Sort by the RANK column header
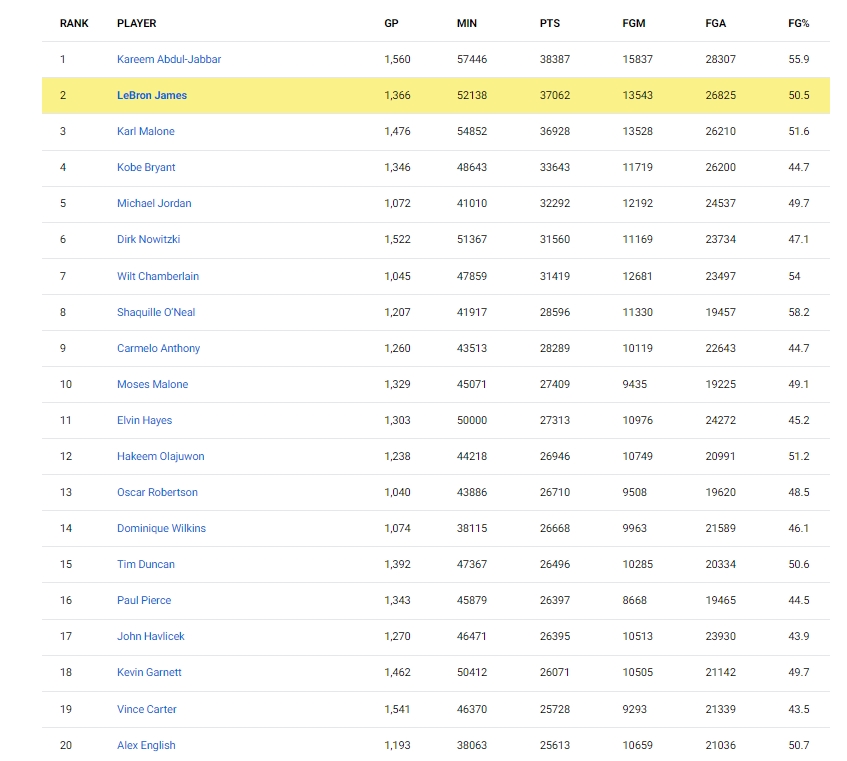 click(74, 24)
